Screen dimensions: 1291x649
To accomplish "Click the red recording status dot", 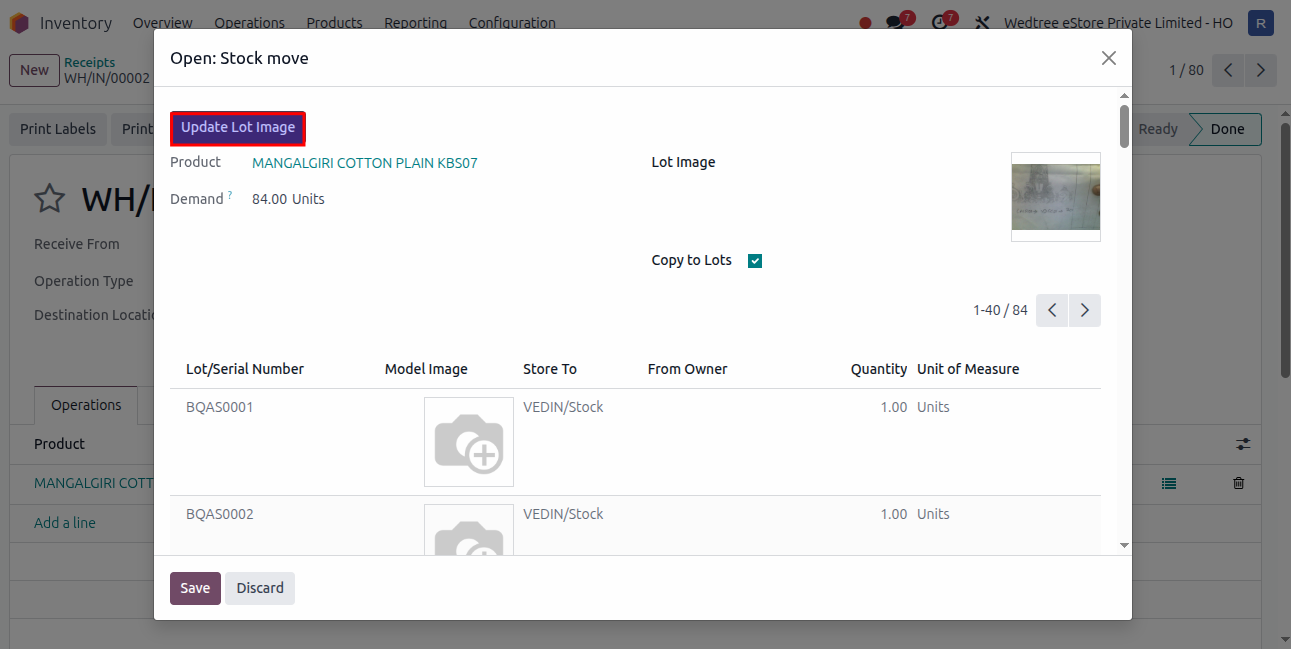I will click(x=865, y=23).
